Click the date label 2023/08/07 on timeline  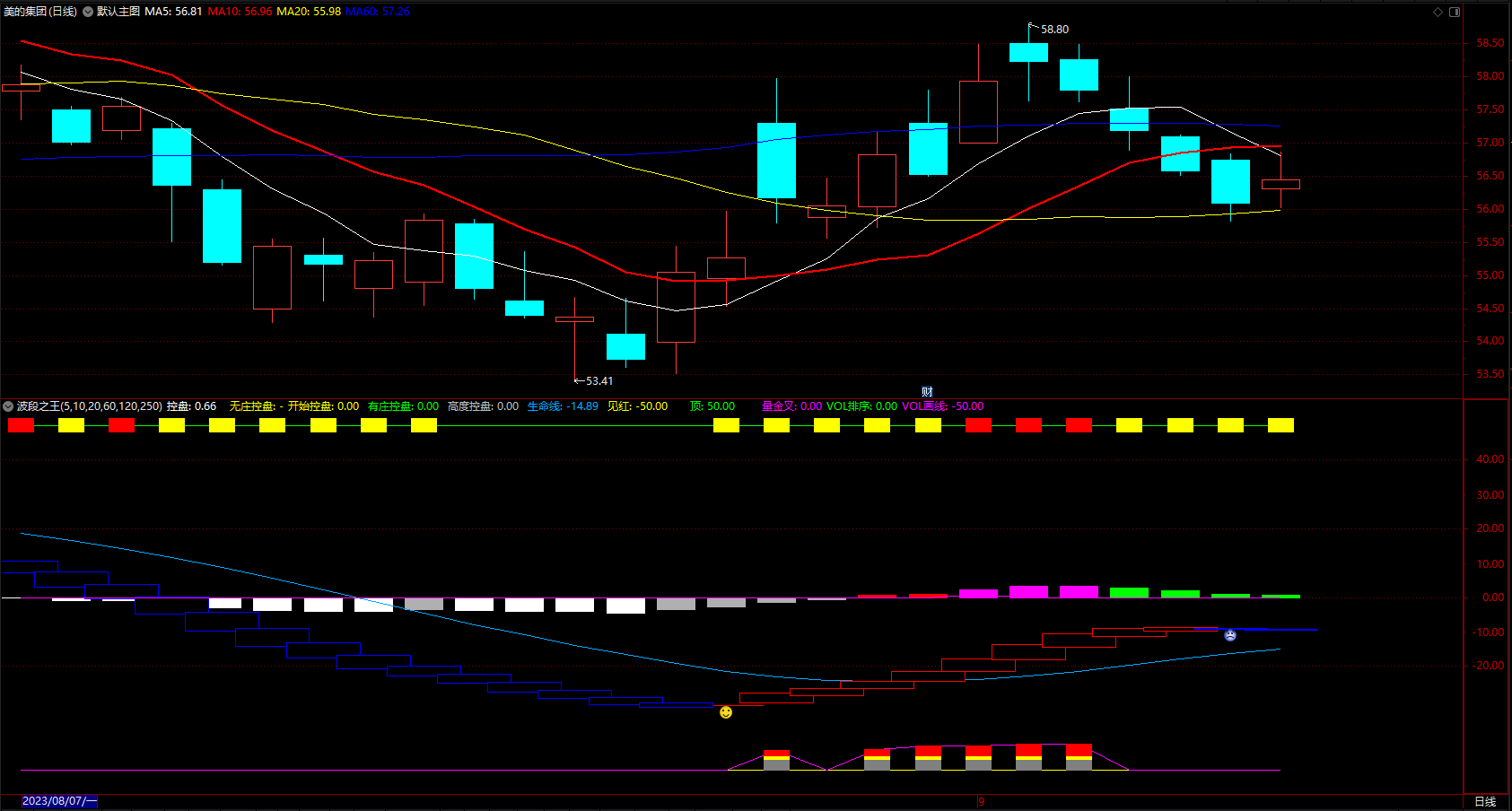[59, 801]
